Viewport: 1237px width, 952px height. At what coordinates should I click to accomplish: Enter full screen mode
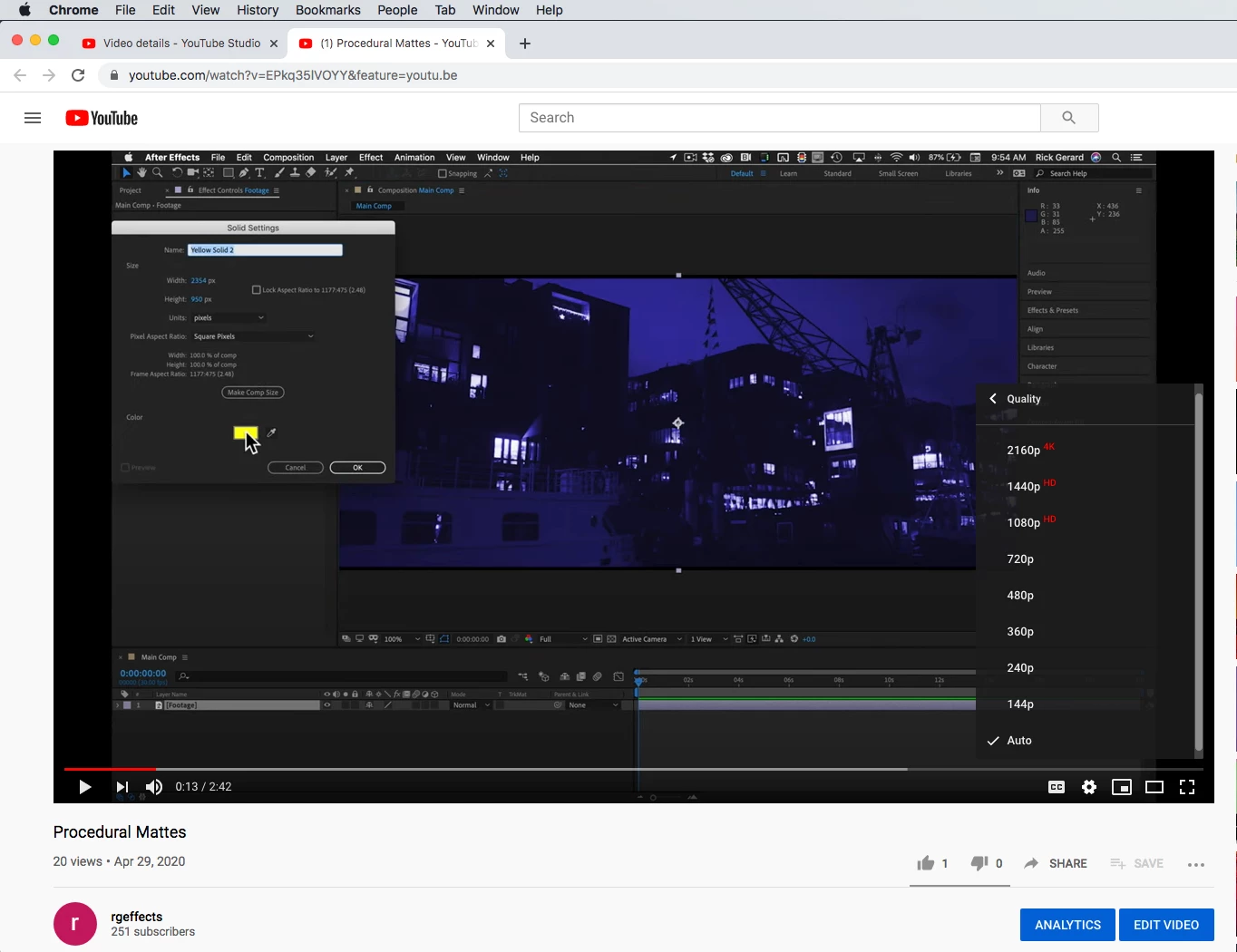[1187, 787]
